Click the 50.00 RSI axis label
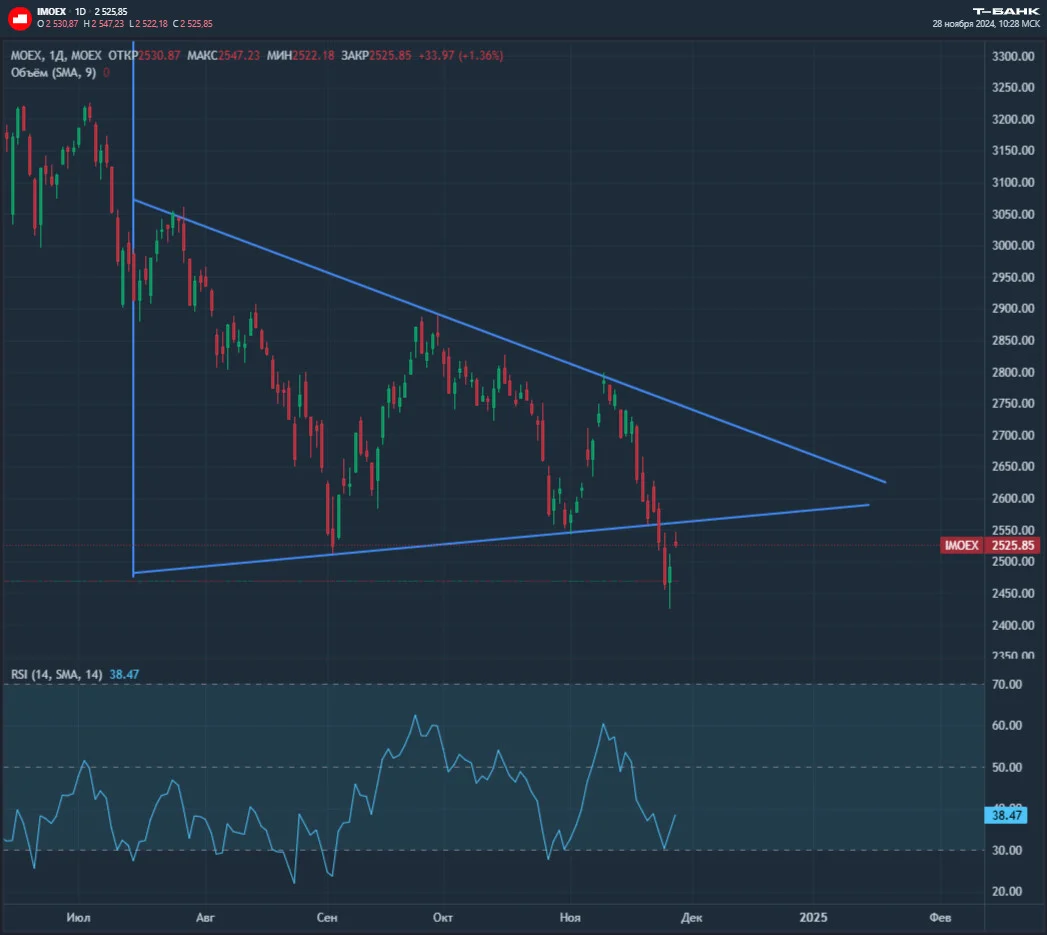1047x935 pixels. 1007,767
